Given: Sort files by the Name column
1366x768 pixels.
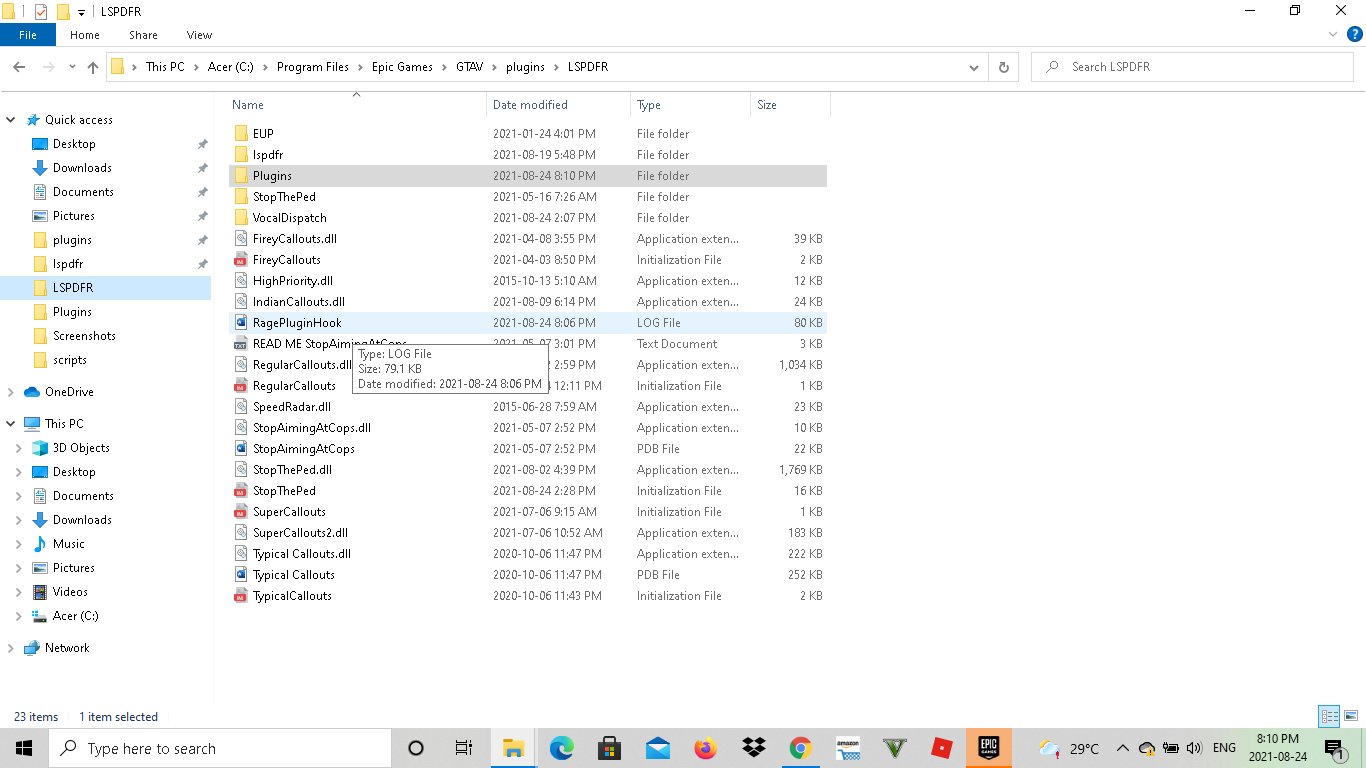Looking at the screenshot, I should 357,105.
